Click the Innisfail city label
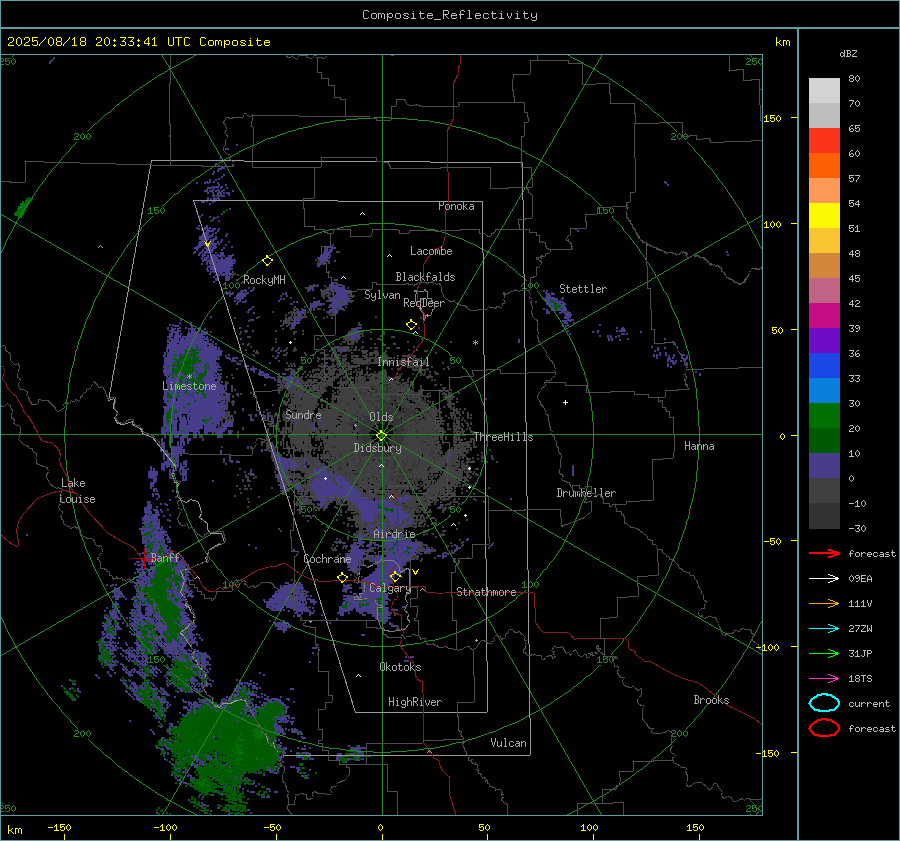The width and height of the screenshot is (900, 841). (x=403, y=362)
